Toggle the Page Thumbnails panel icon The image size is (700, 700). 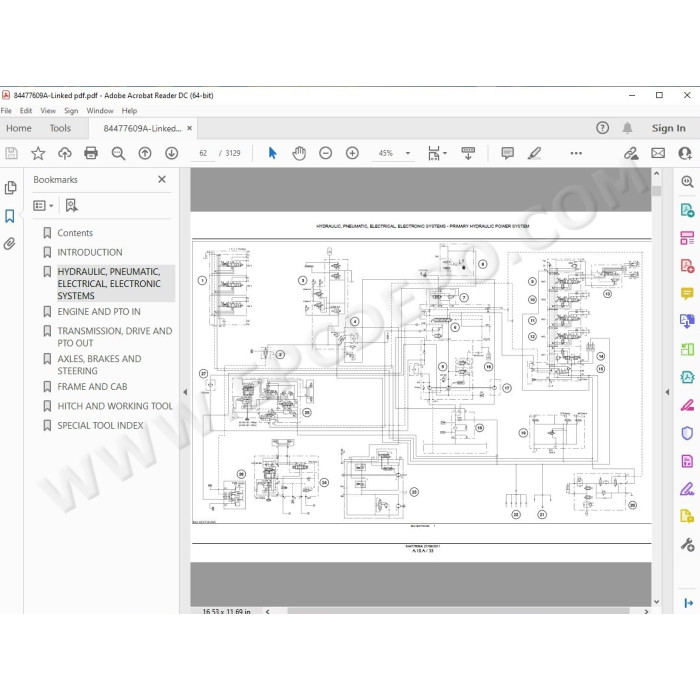(x=10, y=188)
